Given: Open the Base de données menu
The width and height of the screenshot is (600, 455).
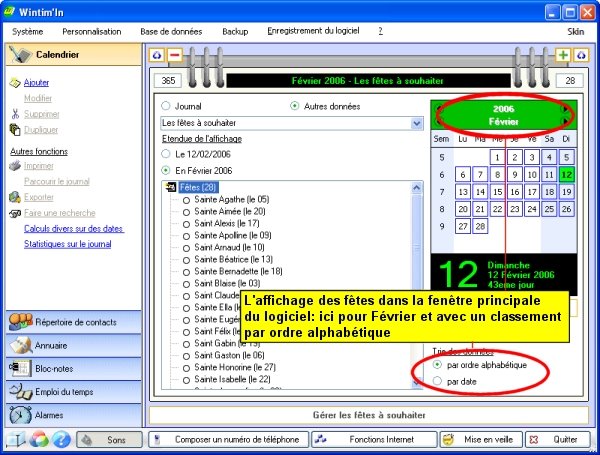Looking at the screenshot, I should [171, 31].
